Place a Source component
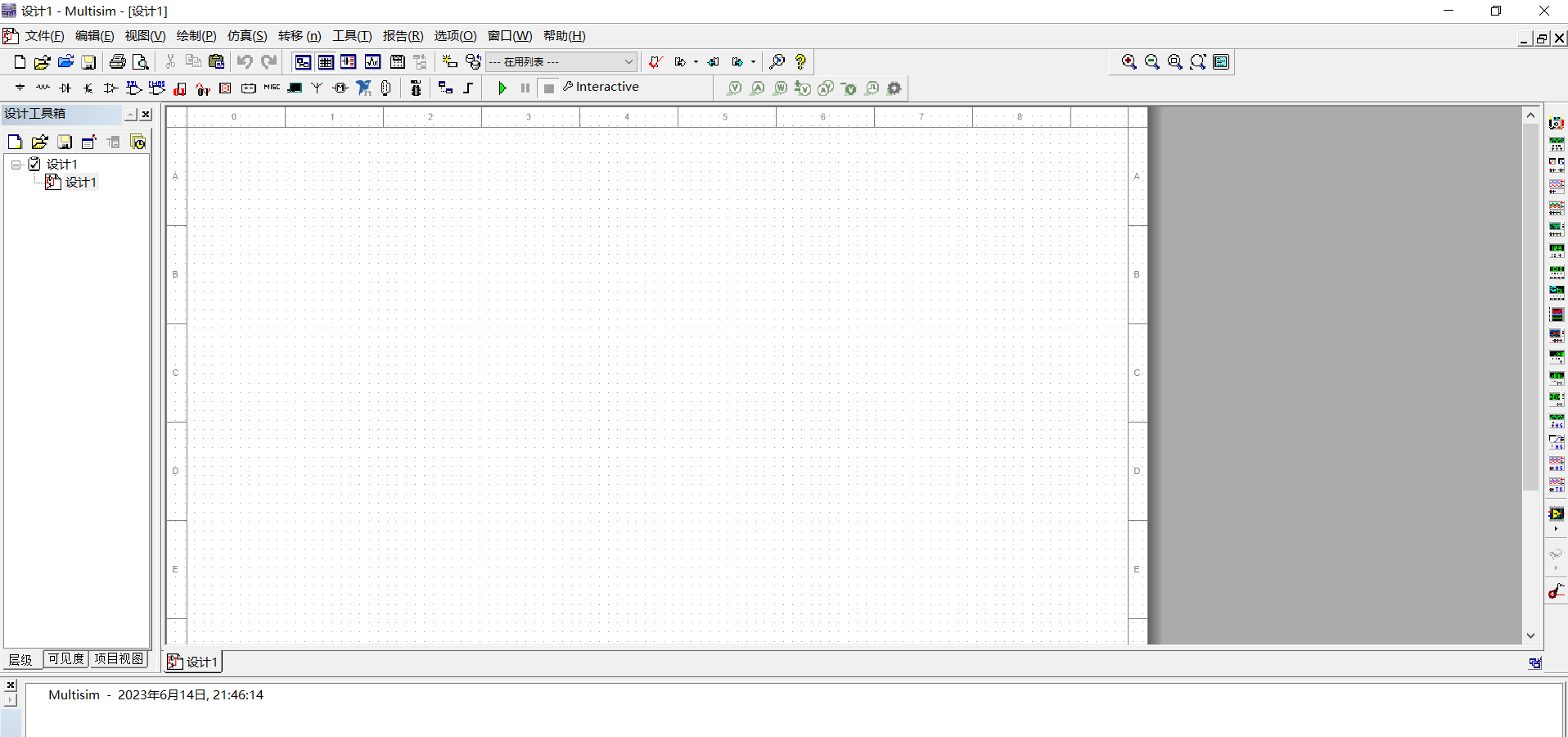The width and height of the screenshot is (1568, 737). (20, 88)
